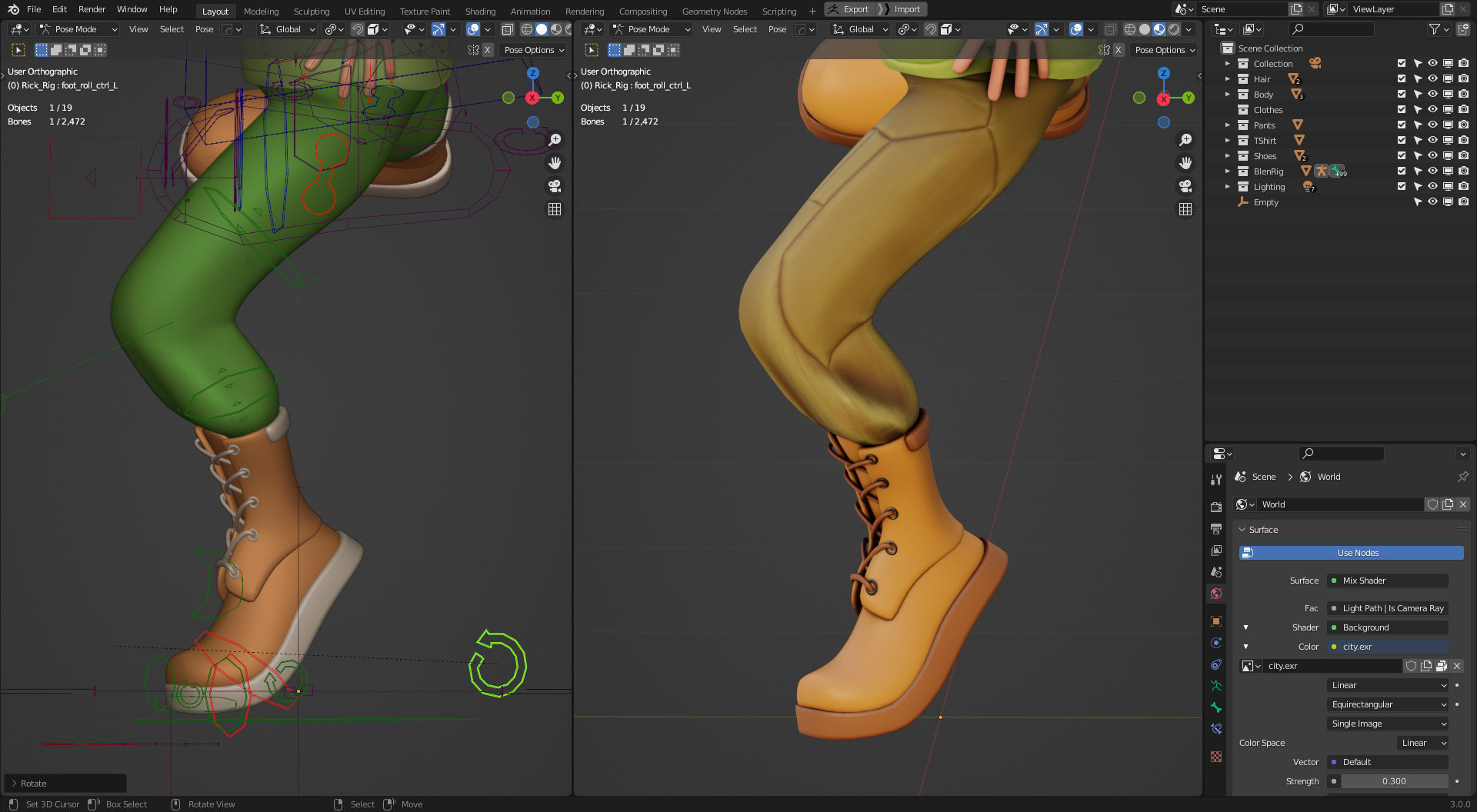Open the Color Space Linear dropdown

coord(1423,743)
